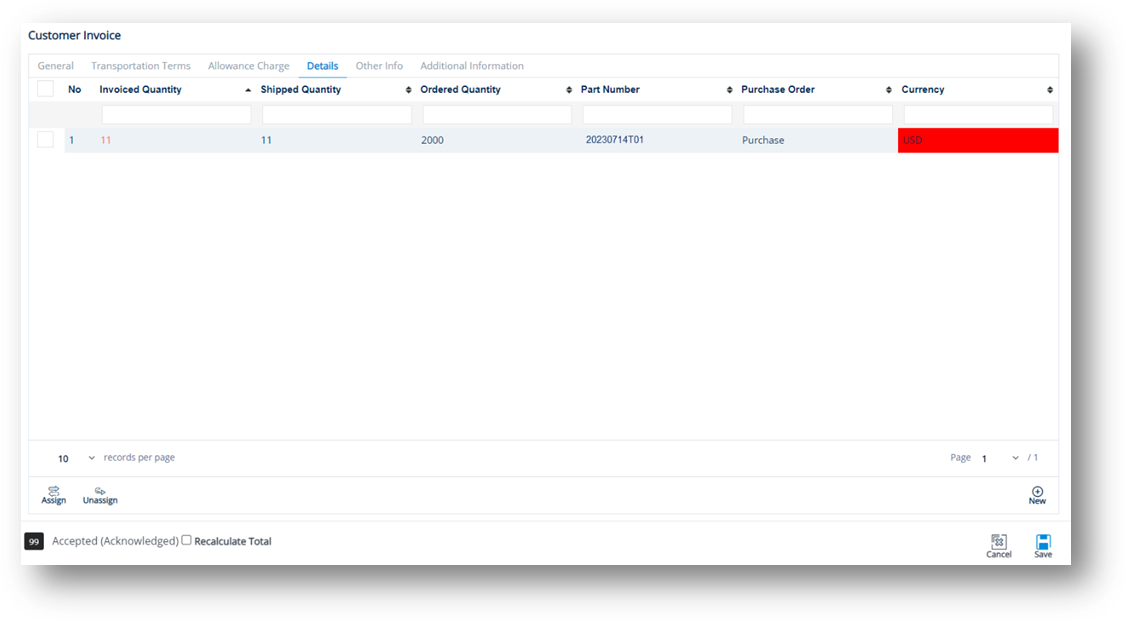Click the Purchase Order filter field
The height and width of the screenshot is (620, 1126).
tap(818, 114)
